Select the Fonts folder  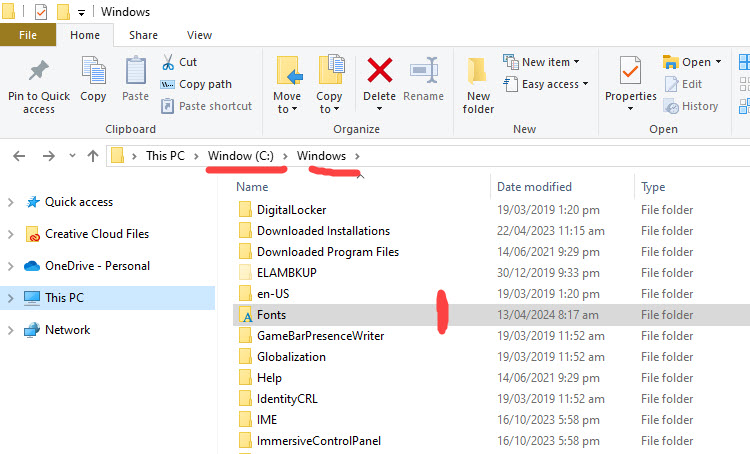(x=271, y=315)
